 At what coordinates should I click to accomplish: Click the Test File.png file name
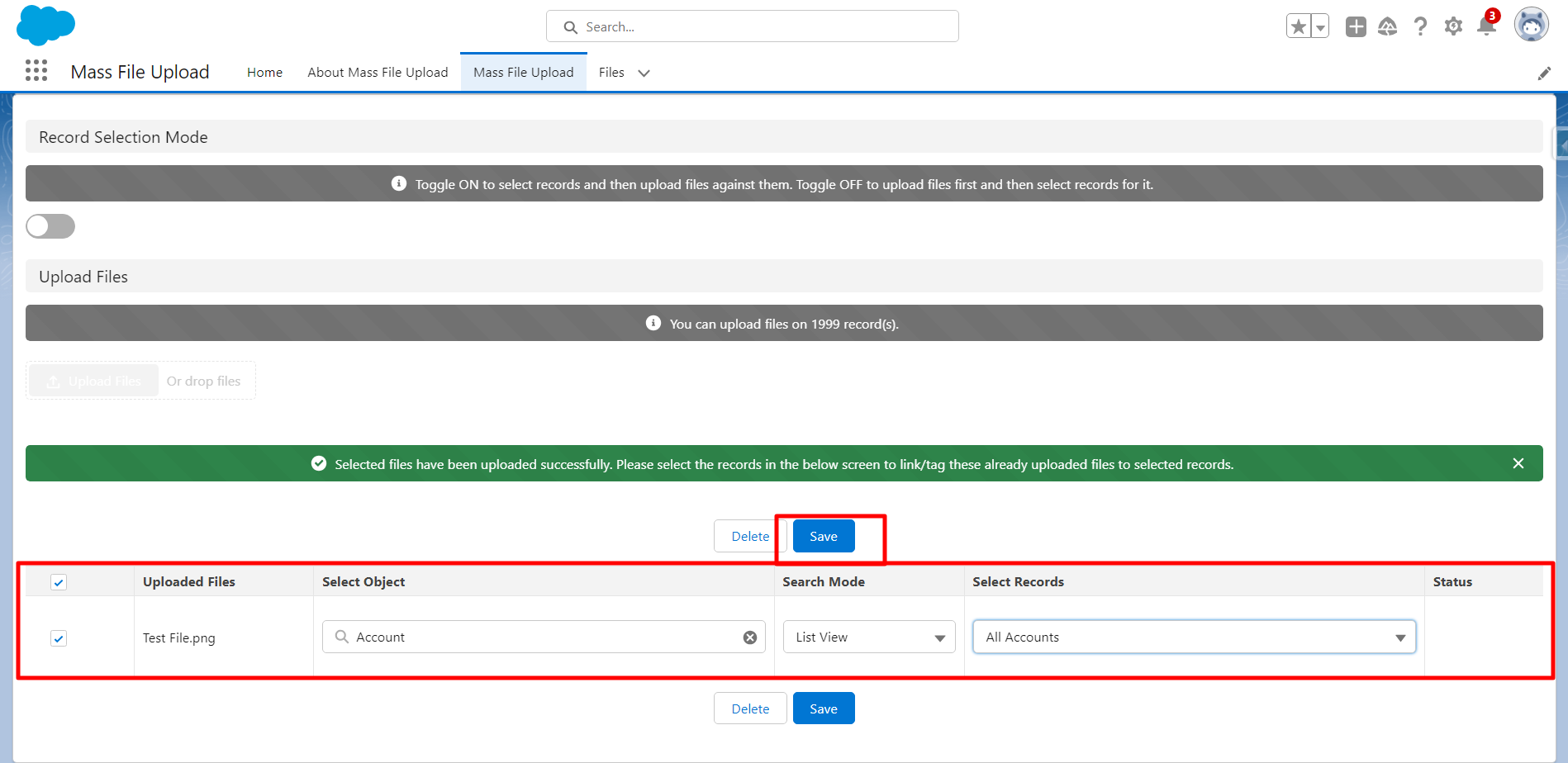coord(178,638)
